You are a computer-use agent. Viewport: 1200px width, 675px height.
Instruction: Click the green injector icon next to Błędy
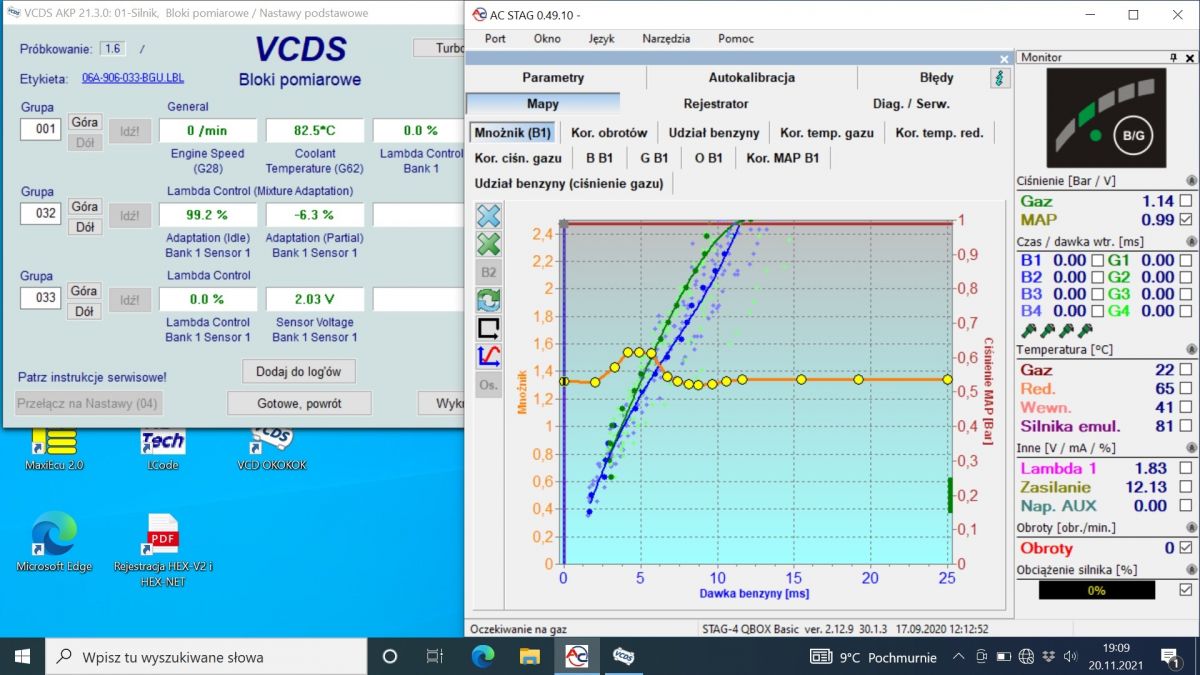click(999, 78)
